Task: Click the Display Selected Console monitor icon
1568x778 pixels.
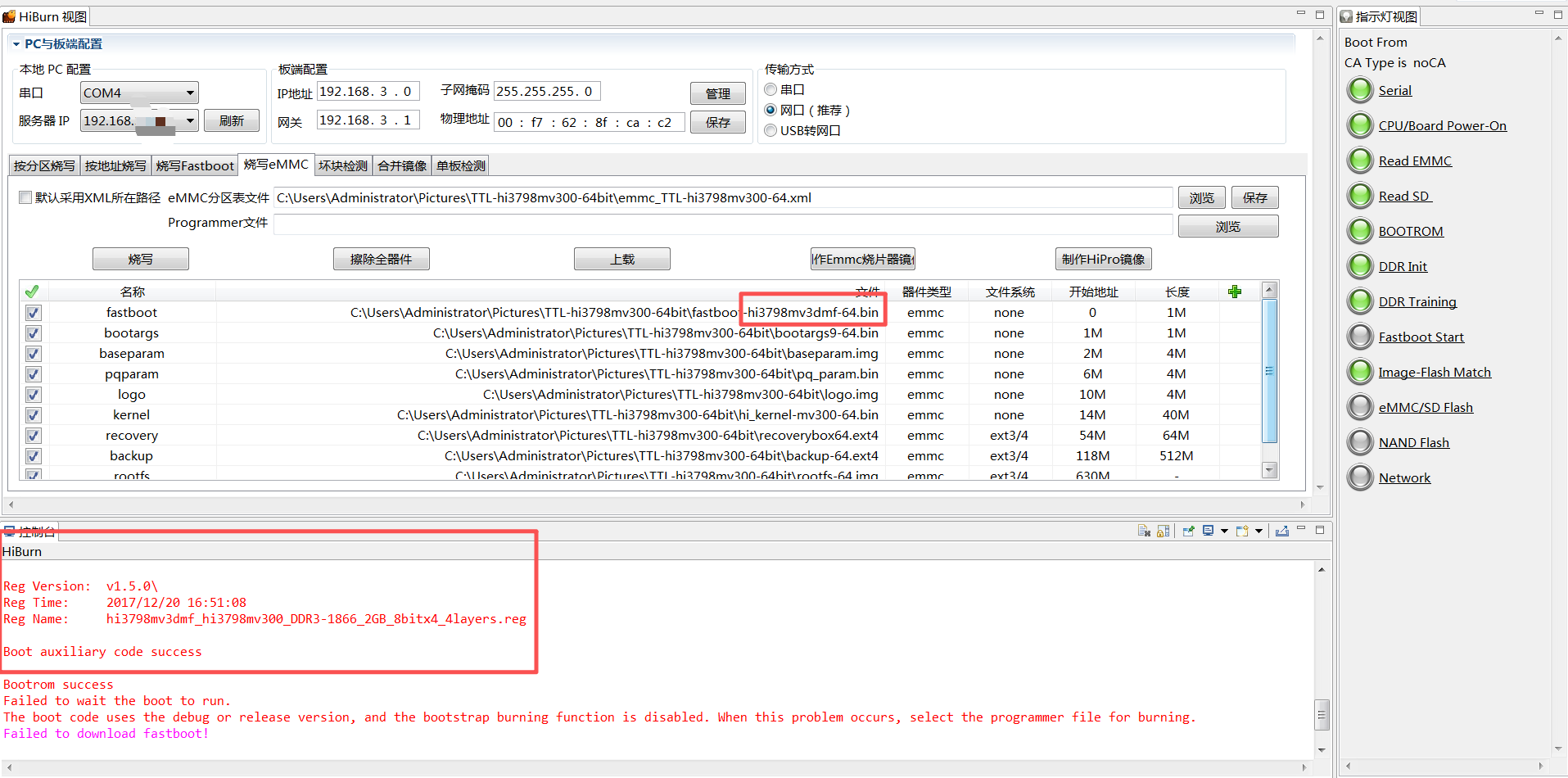Action: tap(1208, 531)
